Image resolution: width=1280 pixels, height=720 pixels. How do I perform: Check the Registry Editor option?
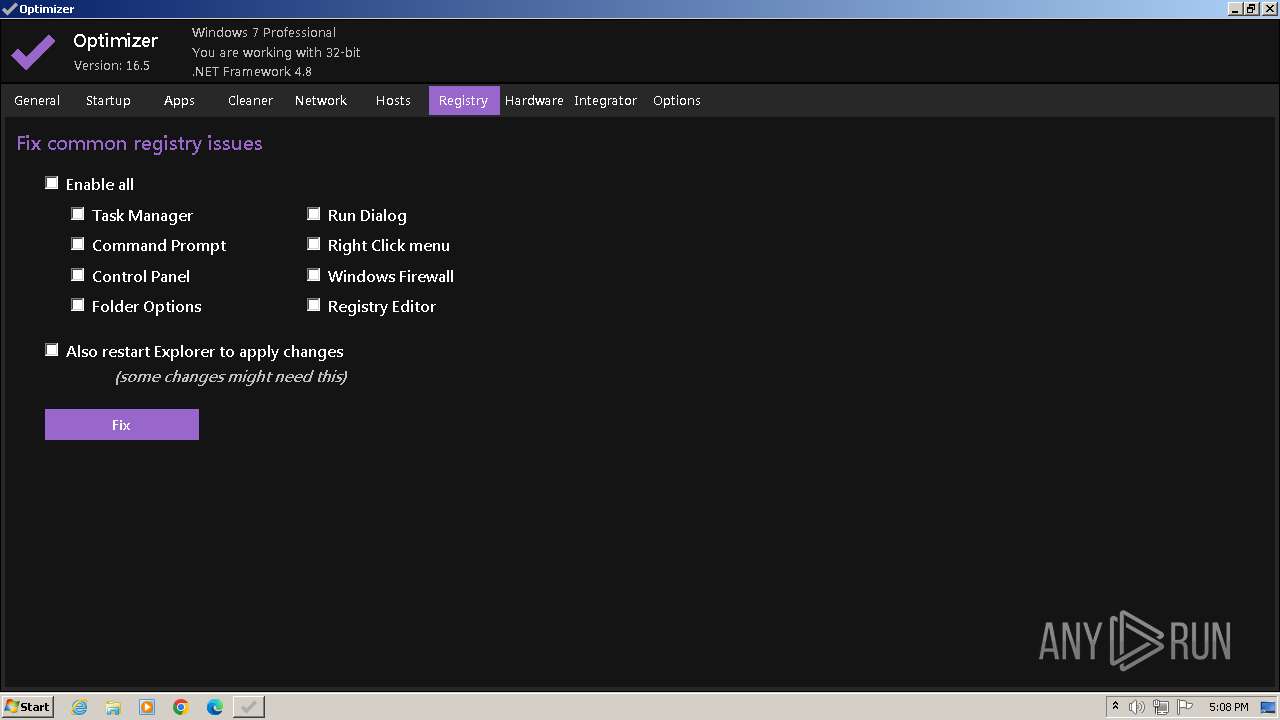pos(314,305)
